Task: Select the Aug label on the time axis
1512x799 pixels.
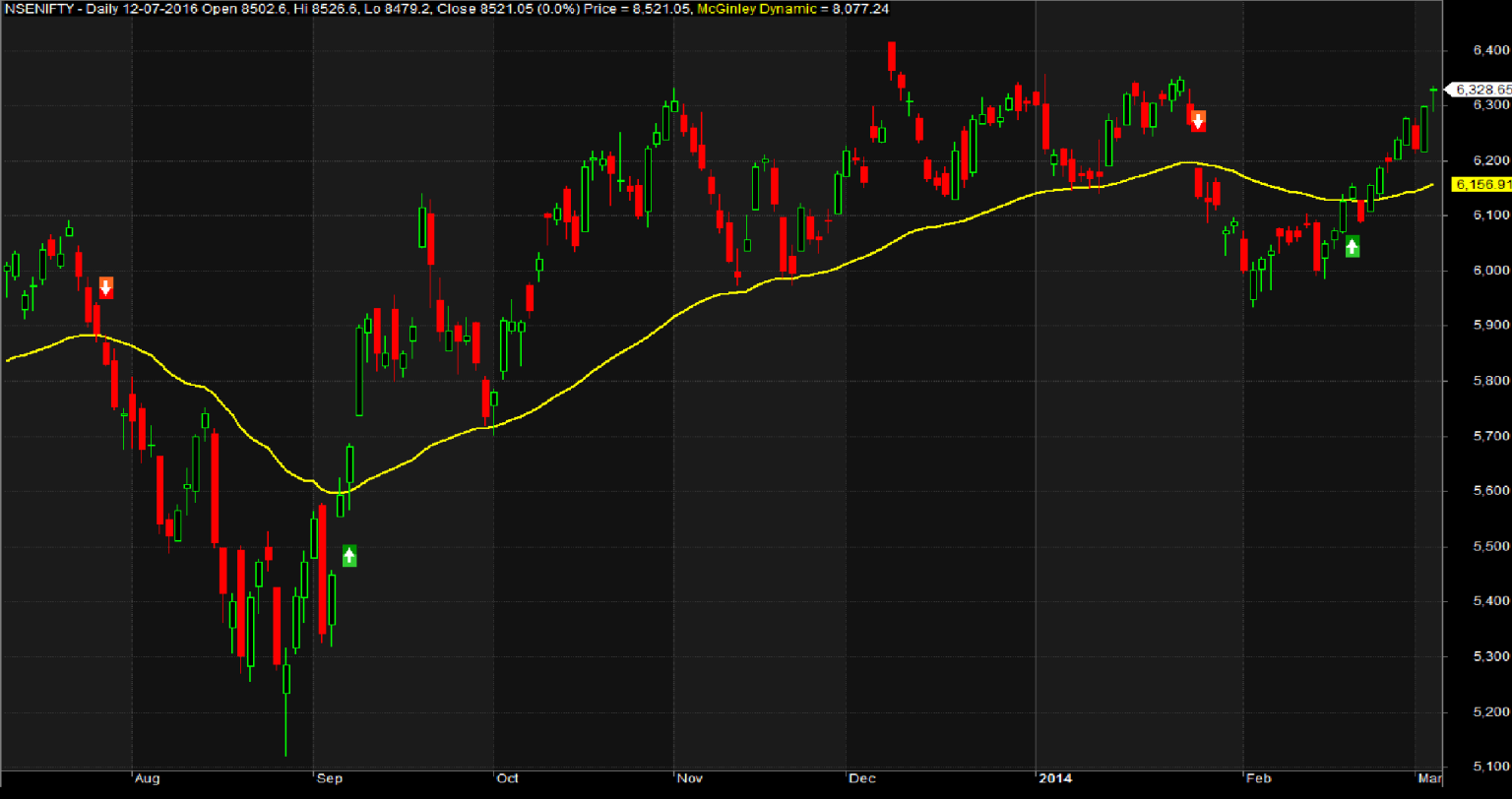Action: pos(147,779)
